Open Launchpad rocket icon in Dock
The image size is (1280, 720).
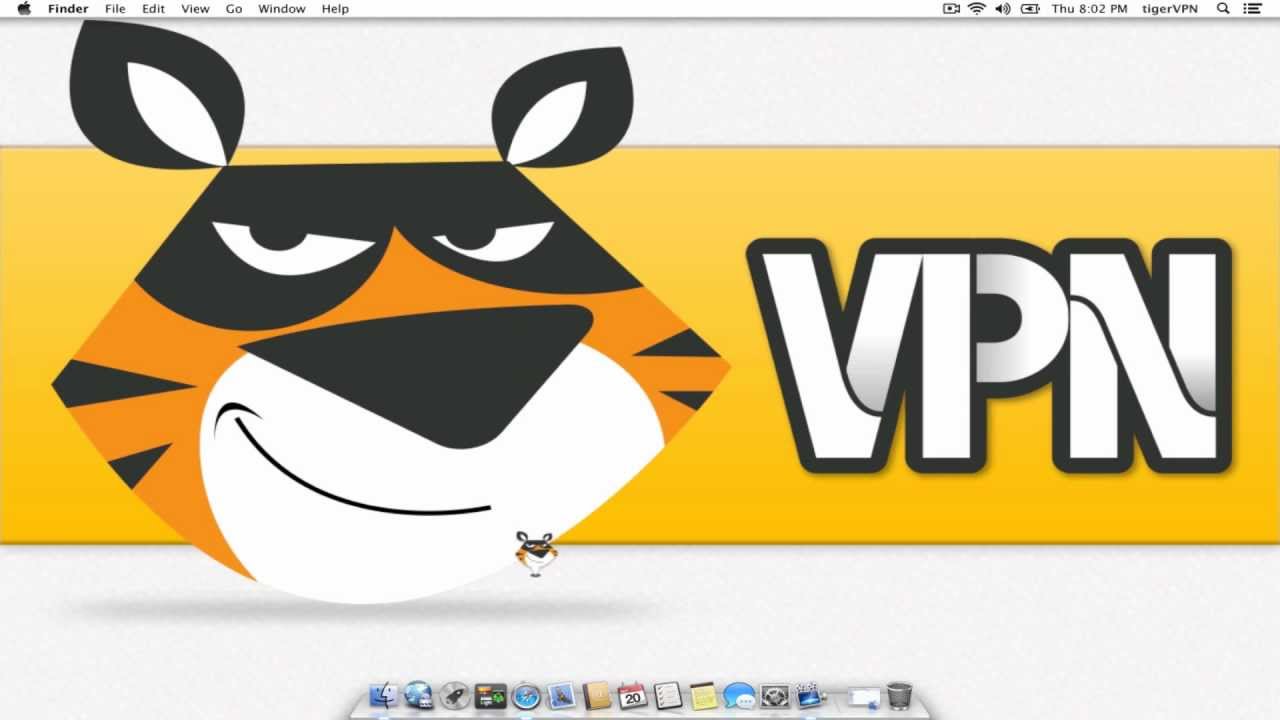click(455, 696)
